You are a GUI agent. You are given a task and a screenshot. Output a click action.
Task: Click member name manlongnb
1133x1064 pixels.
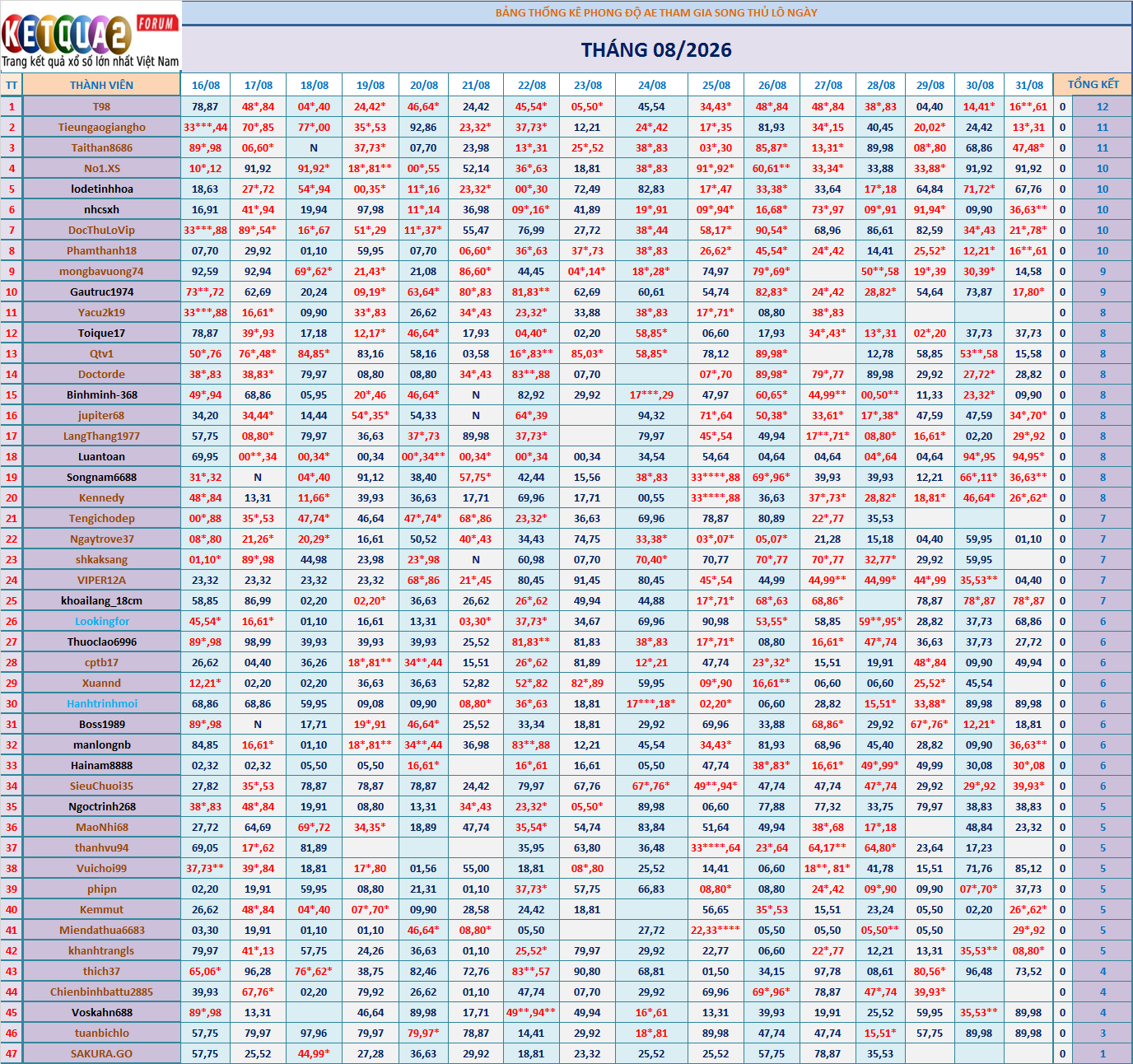point(101,744)
